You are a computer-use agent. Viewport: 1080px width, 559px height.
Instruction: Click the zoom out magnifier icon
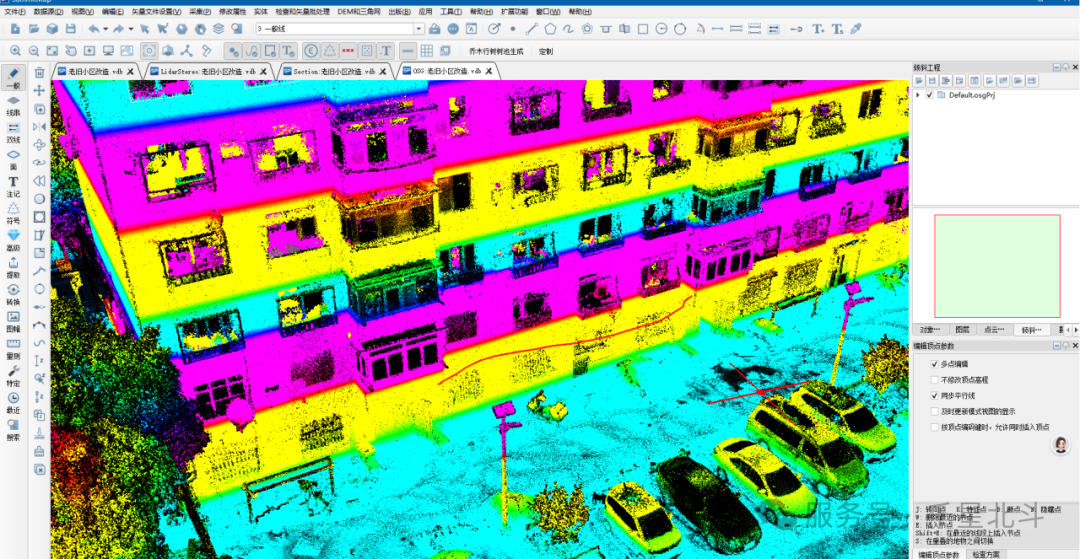click(x=34, y=51)
